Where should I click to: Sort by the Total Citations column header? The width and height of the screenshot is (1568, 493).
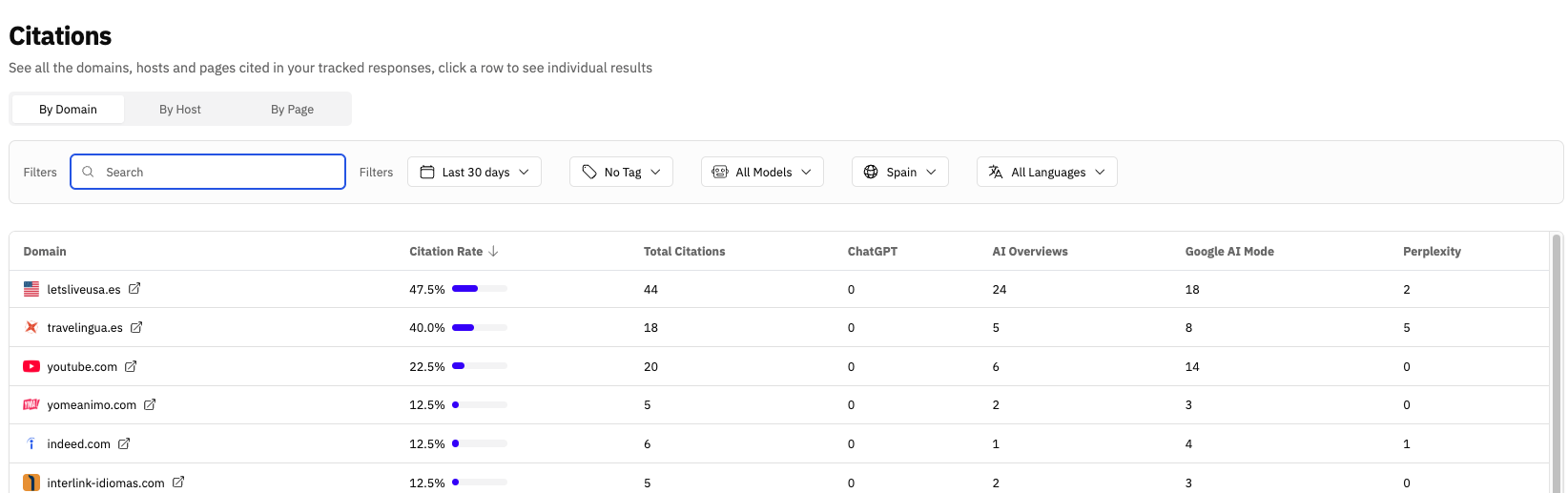click(684, 252)
